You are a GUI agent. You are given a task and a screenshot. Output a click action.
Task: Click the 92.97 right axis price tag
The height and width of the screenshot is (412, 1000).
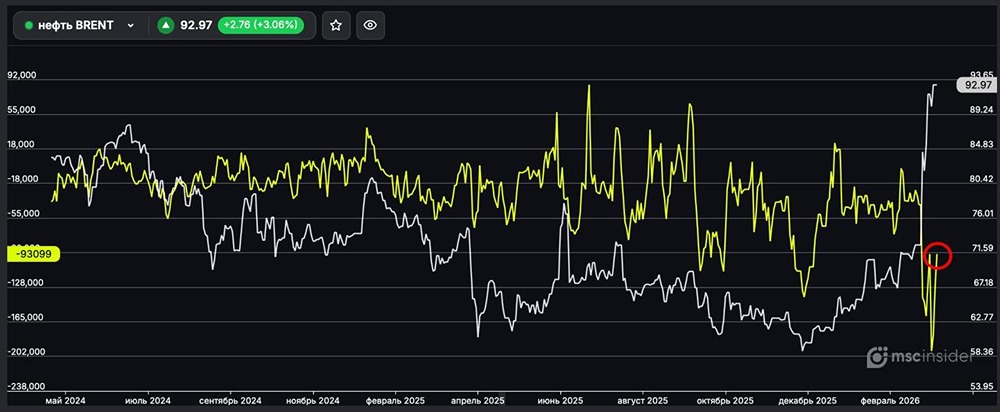[x=977, y=86]
